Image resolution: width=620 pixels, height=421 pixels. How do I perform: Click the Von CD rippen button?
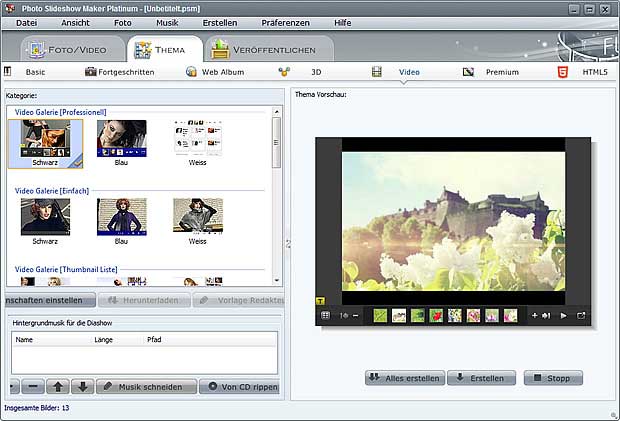click(239, 386)
